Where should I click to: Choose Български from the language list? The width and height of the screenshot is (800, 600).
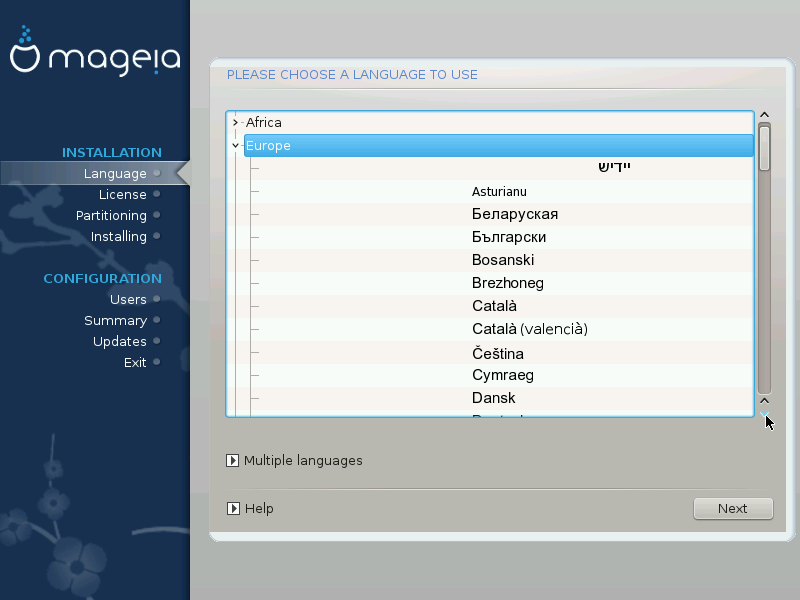(509, 237)
